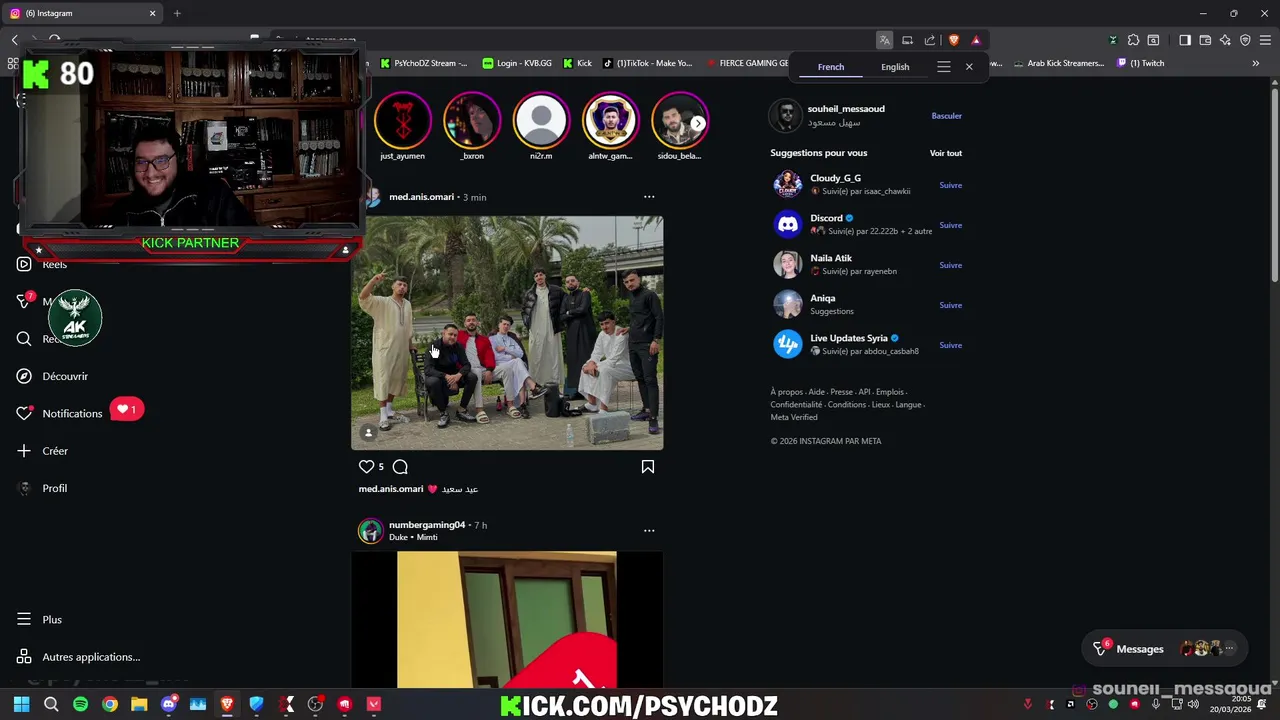This screenshot has width=1280, height=720.
Task: Follow Aniqa via Suivre
Action: 950,305
